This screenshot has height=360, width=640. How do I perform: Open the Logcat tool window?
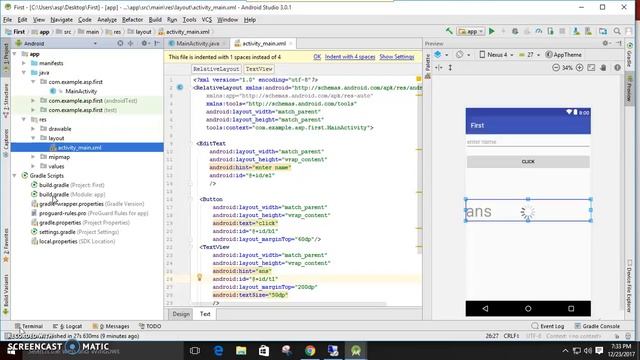68,326
